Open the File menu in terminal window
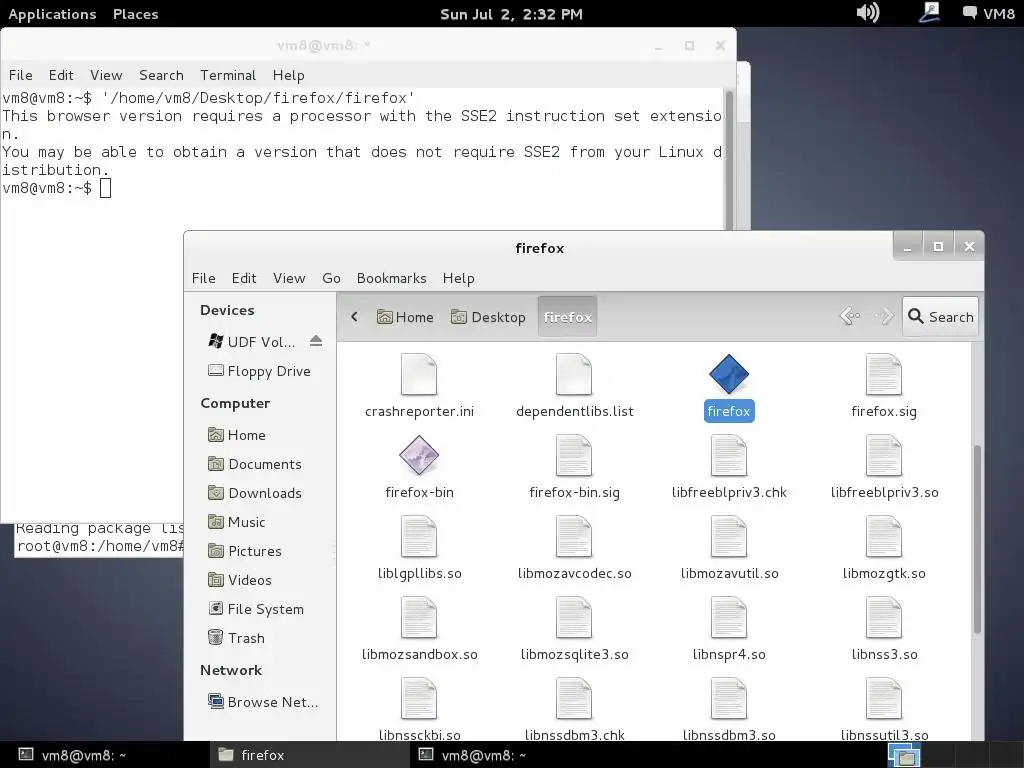Screen dimensions: 1024x768 coord(20,75)
